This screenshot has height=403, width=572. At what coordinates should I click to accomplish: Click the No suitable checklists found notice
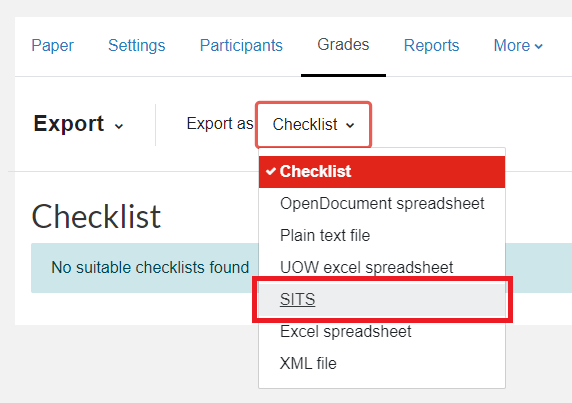coord(150,268)
